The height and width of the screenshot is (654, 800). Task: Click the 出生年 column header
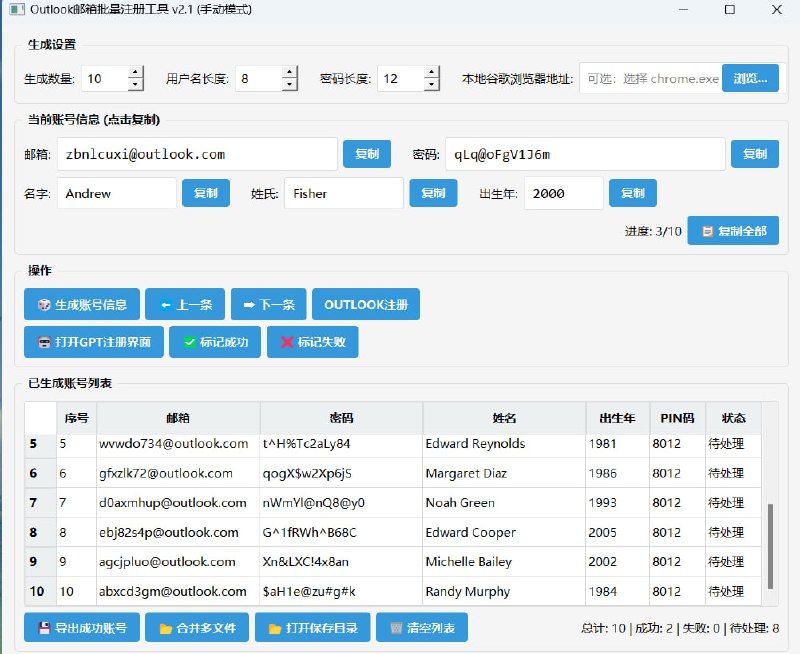pyautogui.click(x=617, y=418)
